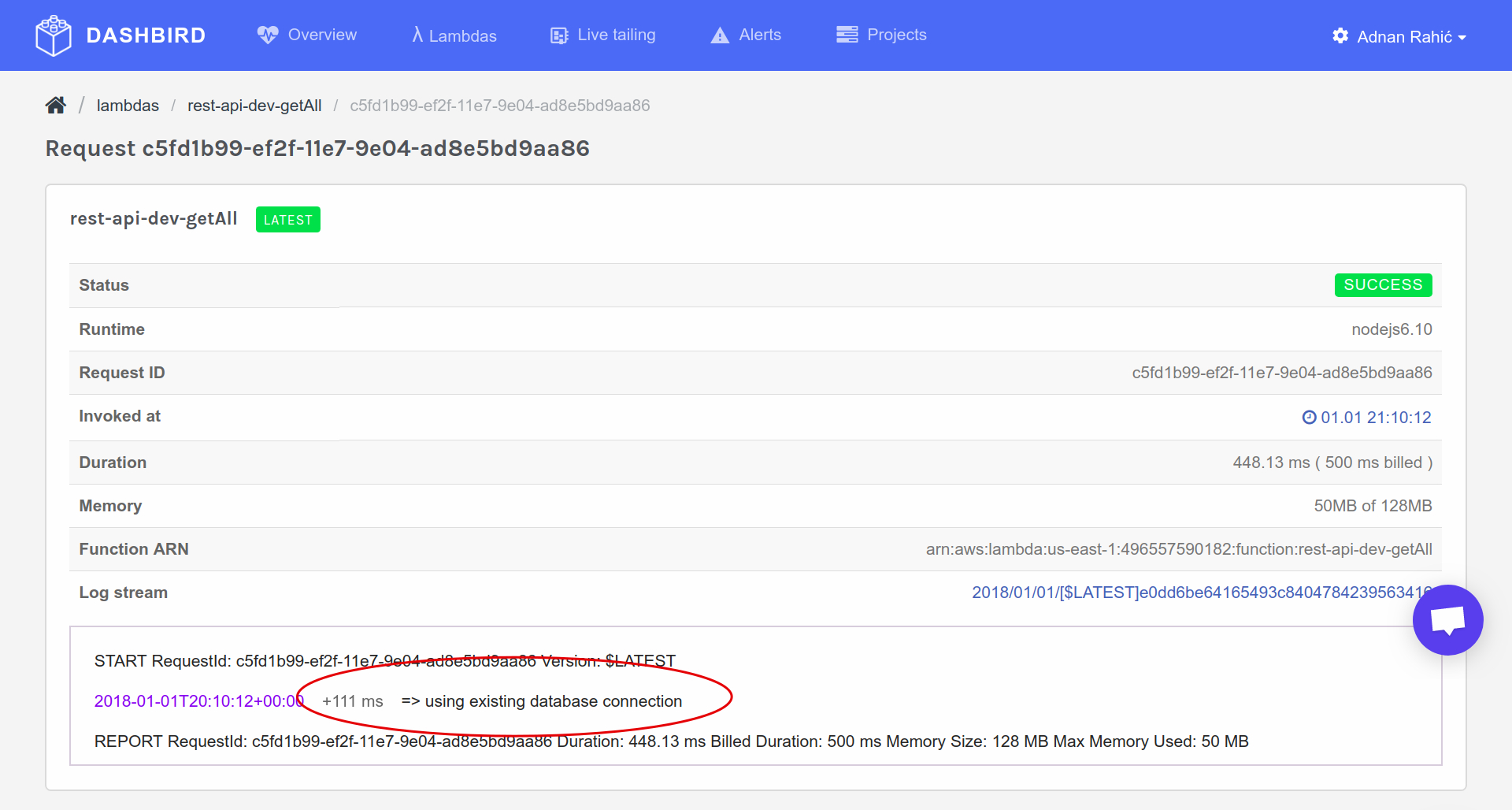Image resolution: width=1512 pixels, height=810 pixels.
Task: Select the Function ARN value
Action: tap(1179, 549)
